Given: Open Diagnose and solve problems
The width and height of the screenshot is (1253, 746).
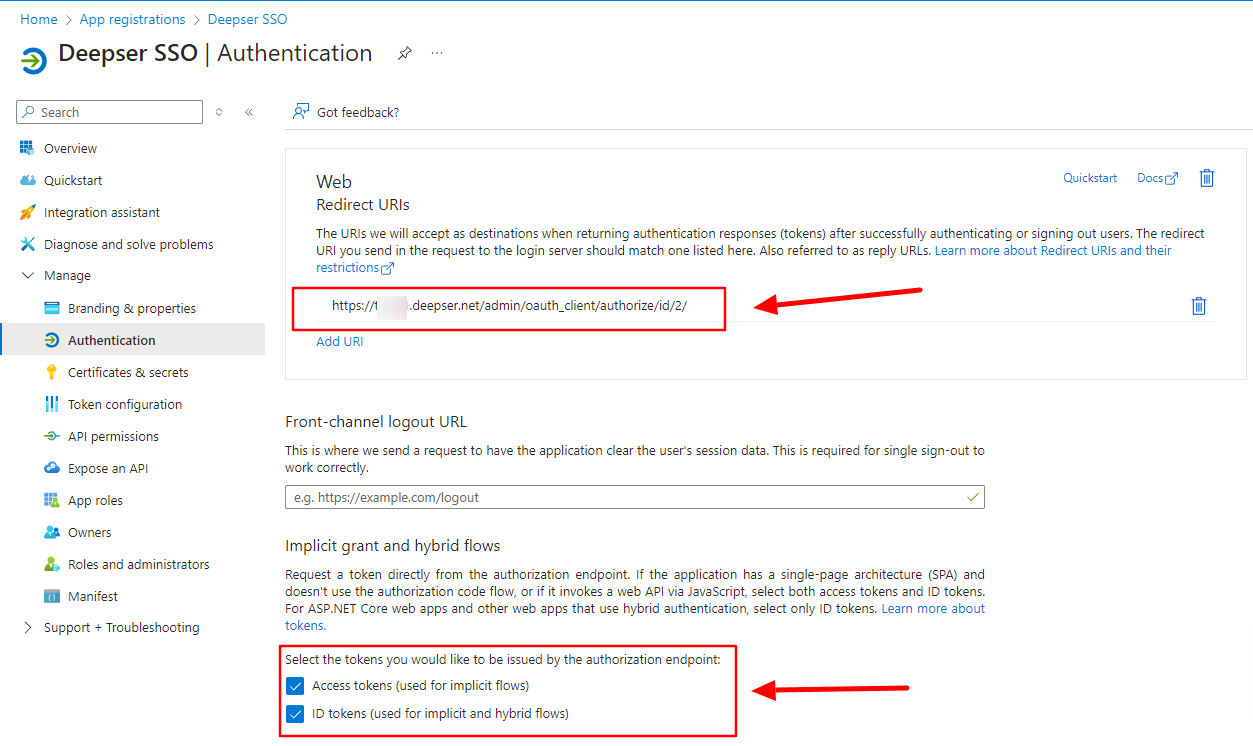Looking at the screenshot, I should click(129, 244).
